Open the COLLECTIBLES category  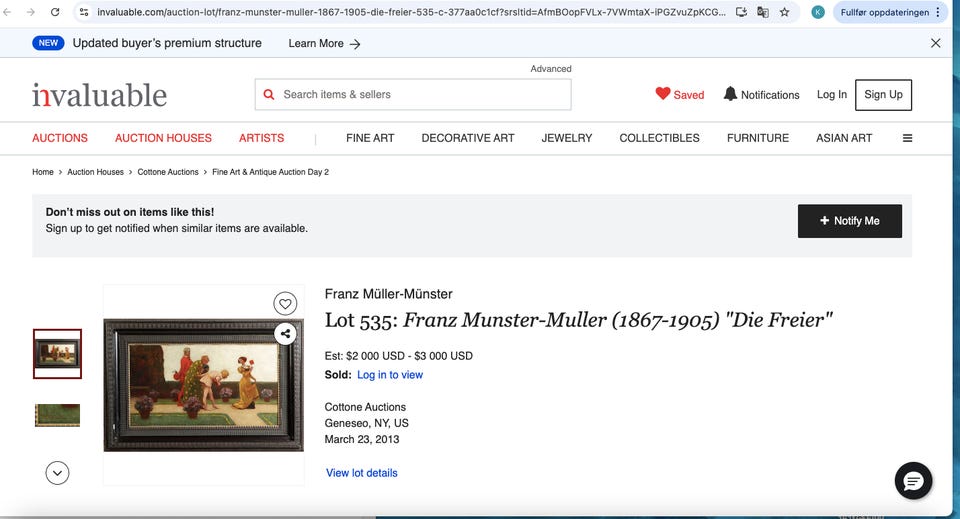pyautogui.click(x=659, y=138)
